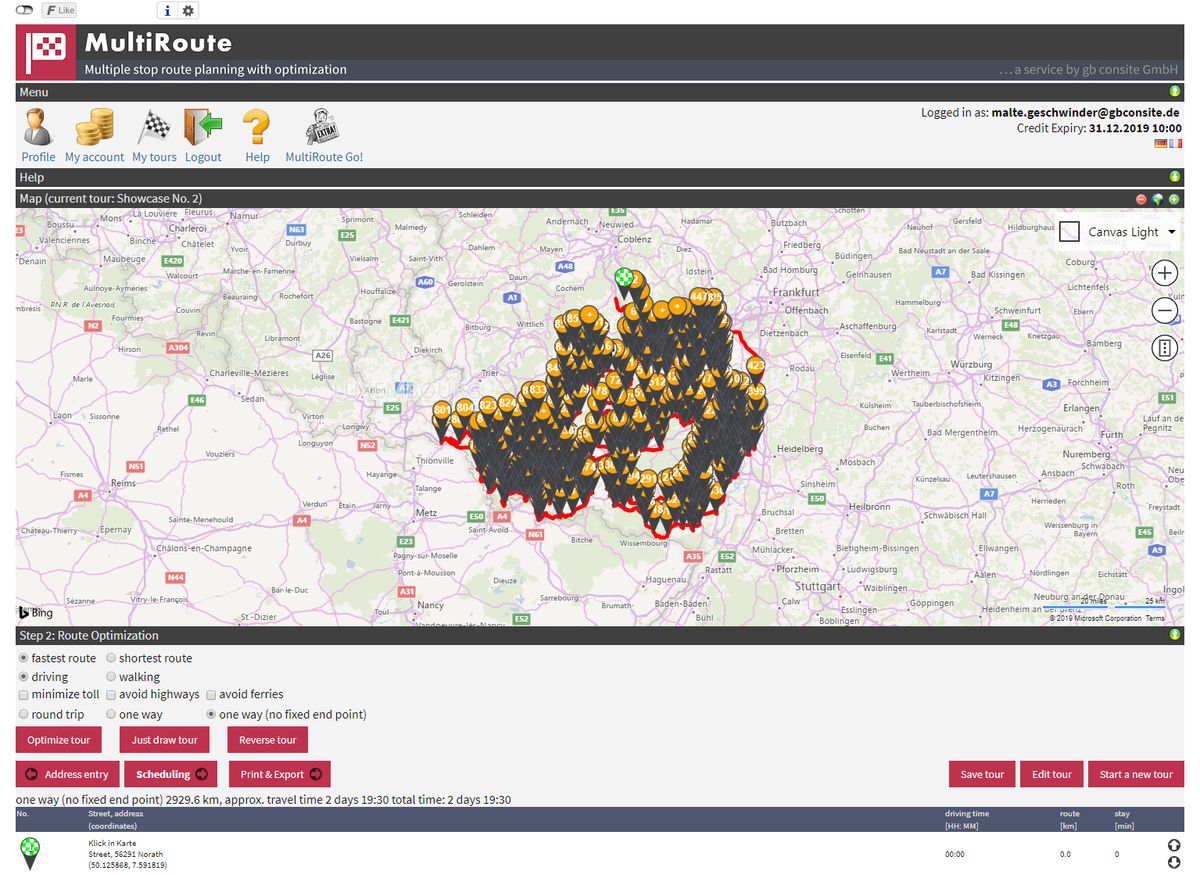The image size is (1200, 875).
Task: Collapse the map with the red minus icon
Action: coord(1141,199)
